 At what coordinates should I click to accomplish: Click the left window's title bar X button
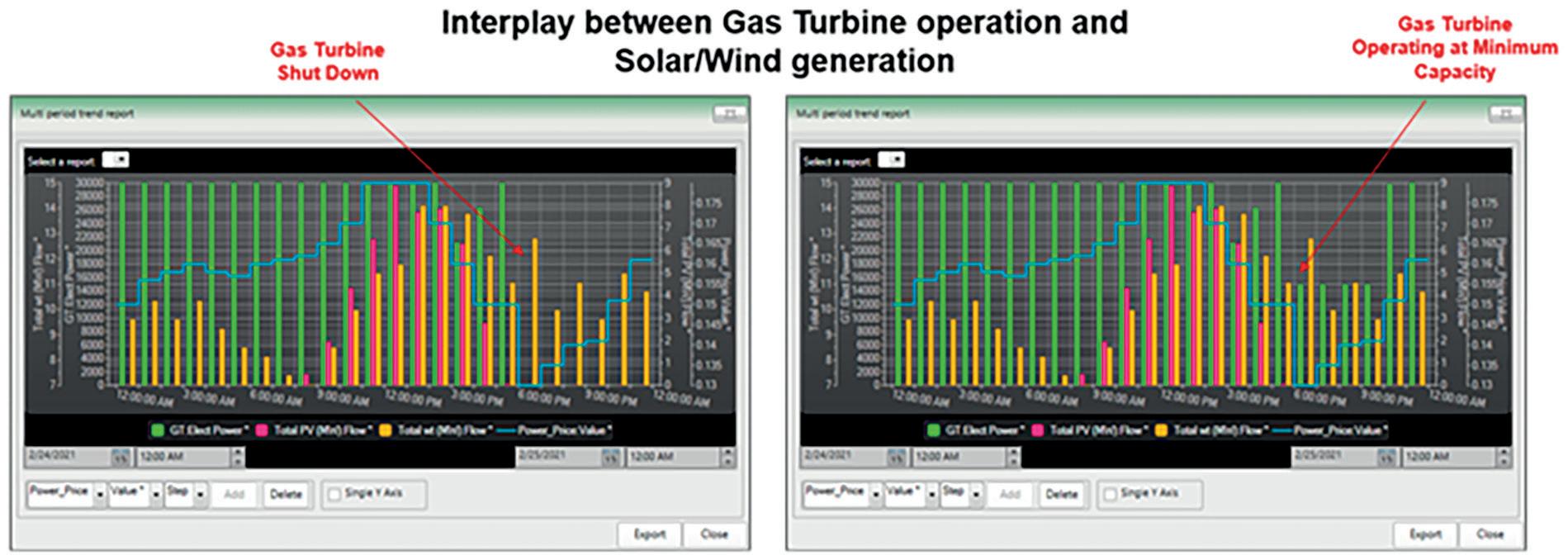pos(730,114)
